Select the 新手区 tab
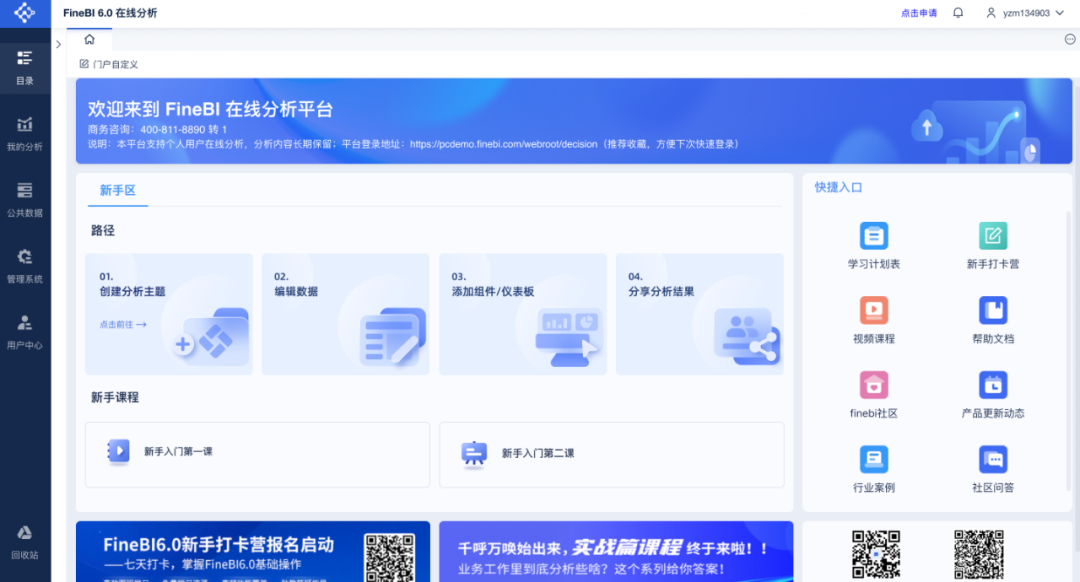1080x582 pixels. click(118, 191)
